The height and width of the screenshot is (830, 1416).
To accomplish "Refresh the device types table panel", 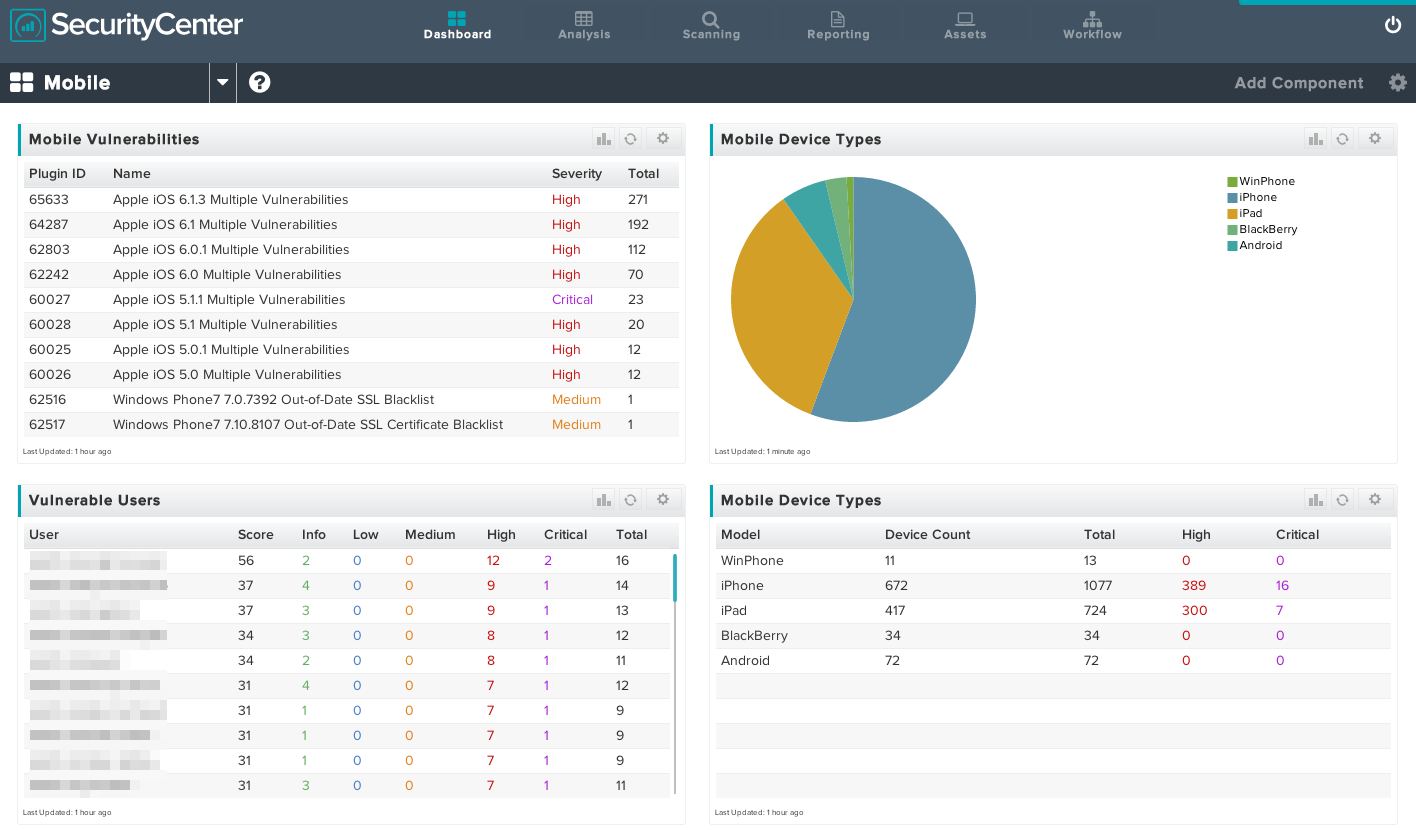I will [x=1342, y=500].
